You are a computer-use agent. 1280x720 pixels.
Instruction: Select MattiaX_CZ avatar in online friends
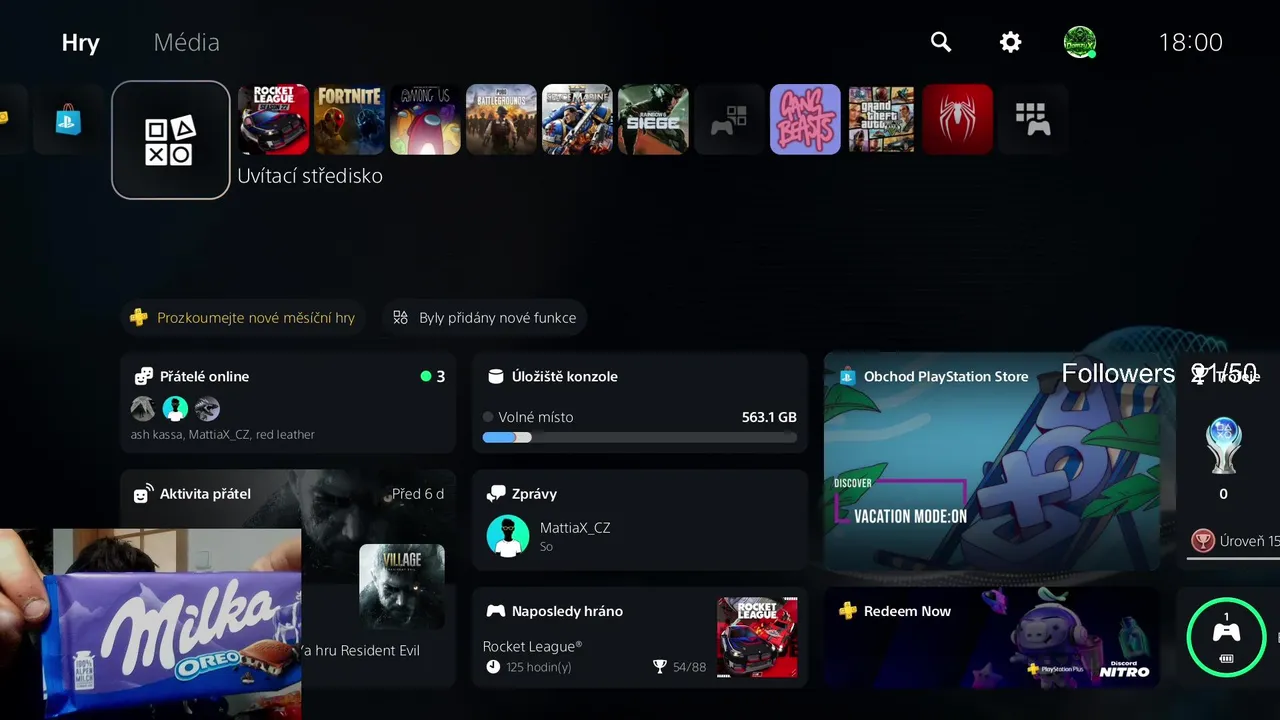pos(175,408)
